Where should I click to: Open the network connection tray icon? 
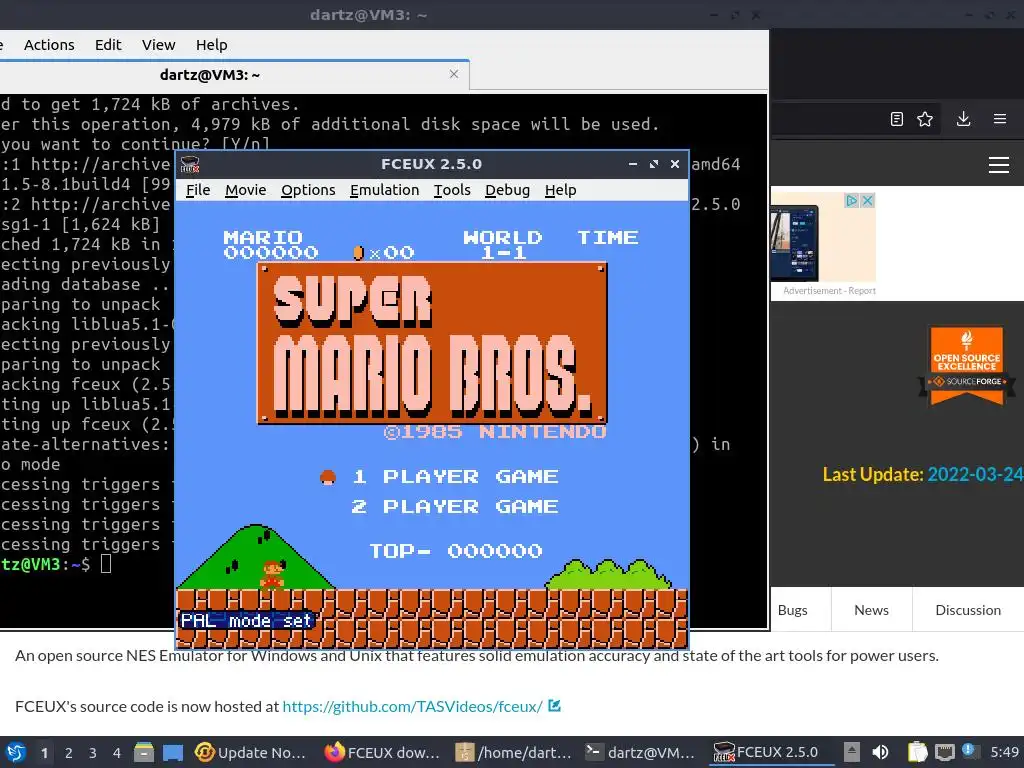(944, 752)
